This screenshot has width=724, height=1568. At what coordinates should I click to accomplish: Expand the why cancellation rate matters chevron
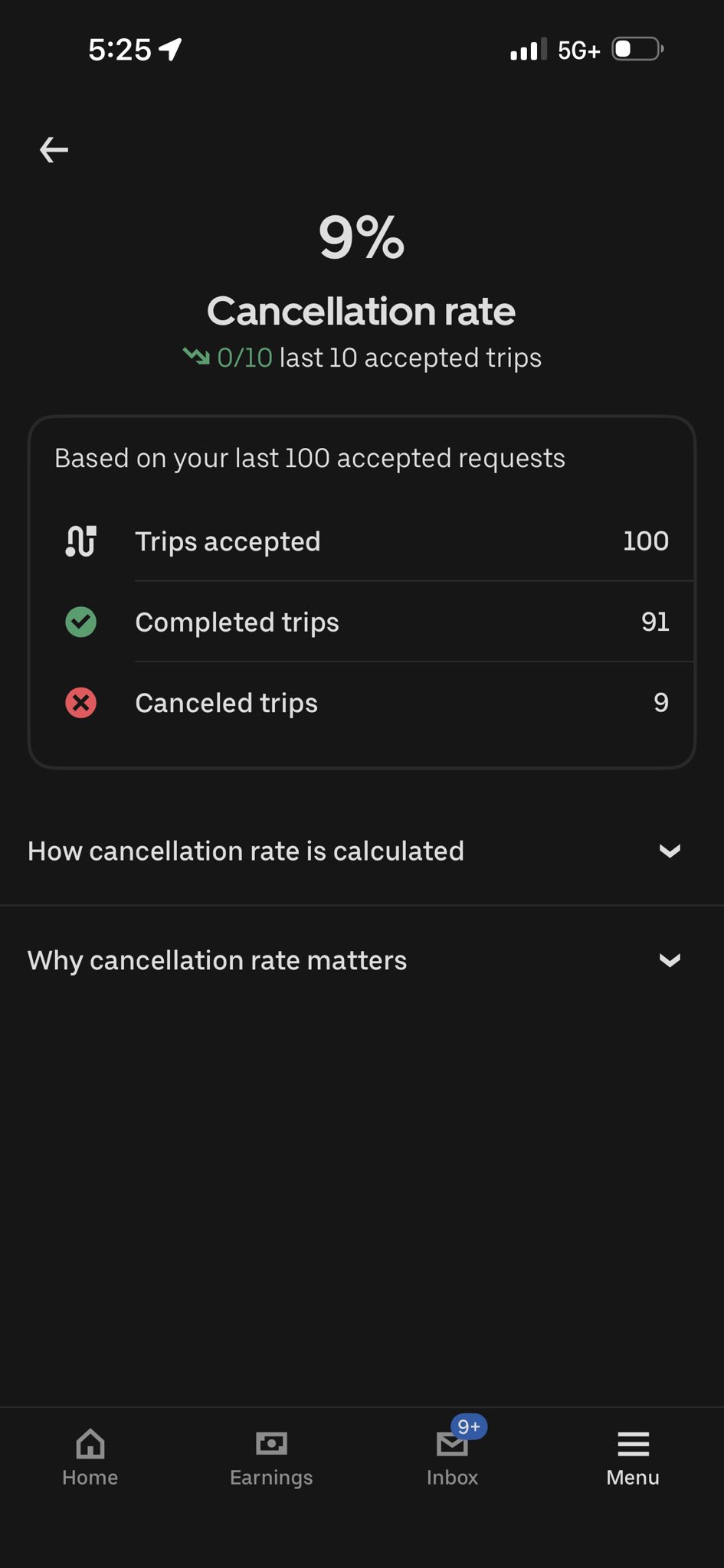670,960
